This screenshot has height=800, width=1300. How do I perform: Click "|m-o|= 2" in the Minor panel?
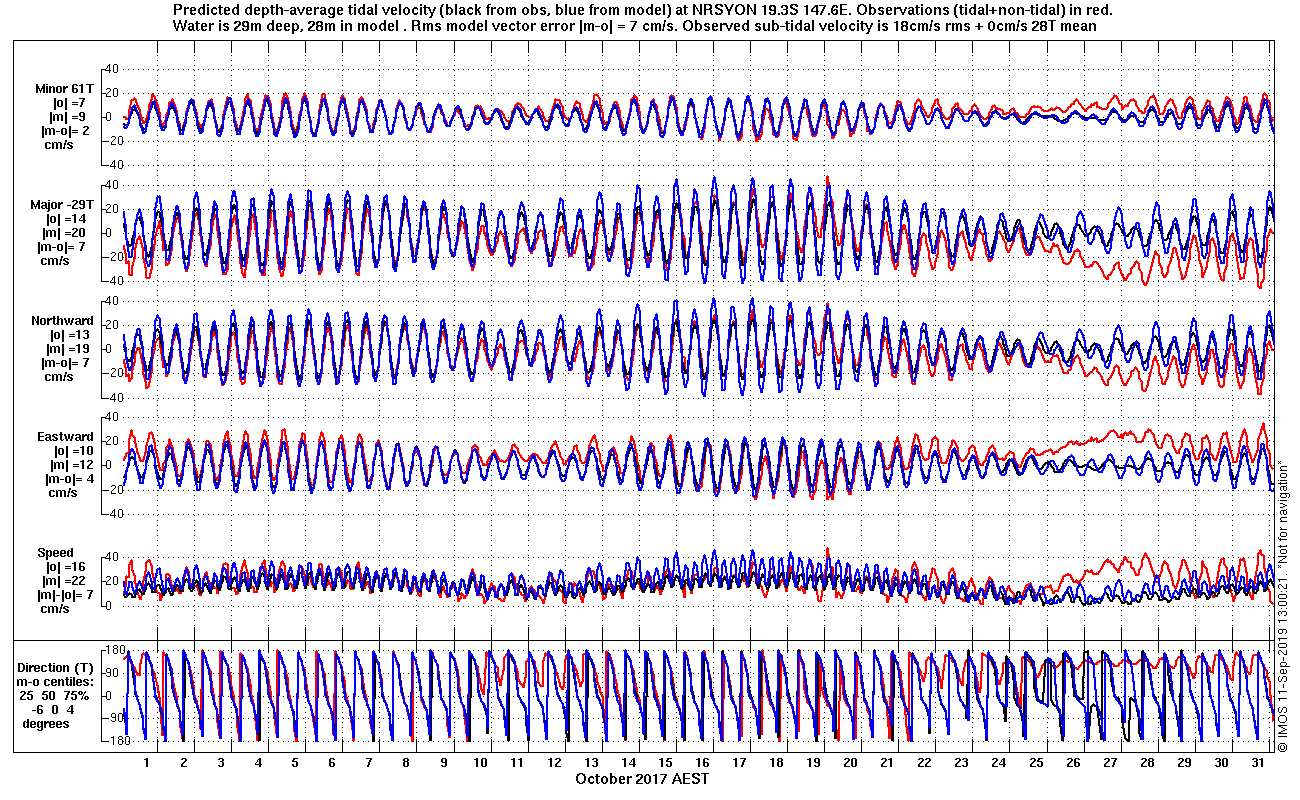click(65, 131)
